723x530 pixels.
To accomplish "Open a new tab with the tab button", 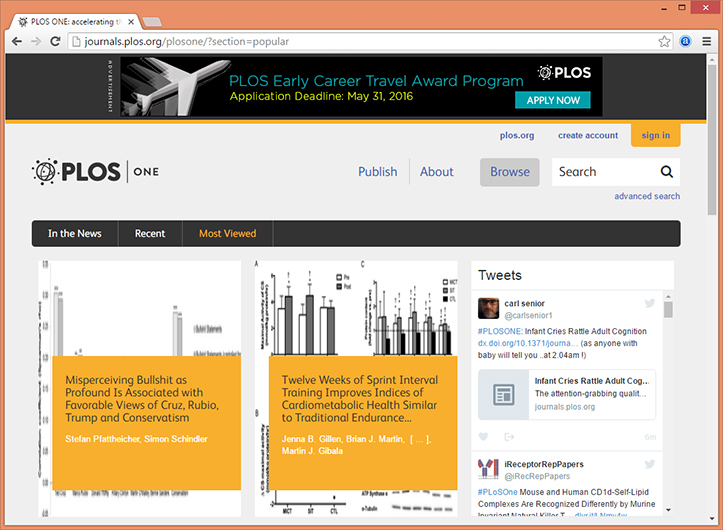I will [152, 22].
